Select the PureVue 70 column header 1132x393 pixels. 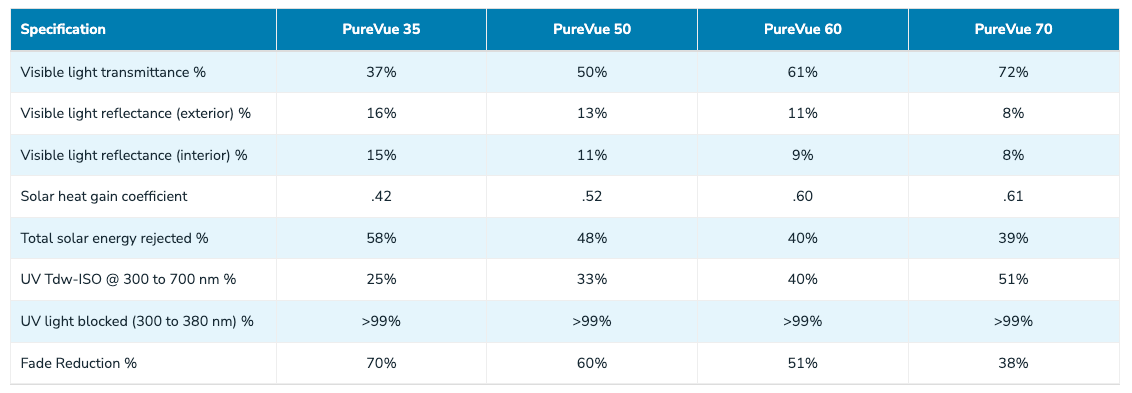coord(1014,30)
